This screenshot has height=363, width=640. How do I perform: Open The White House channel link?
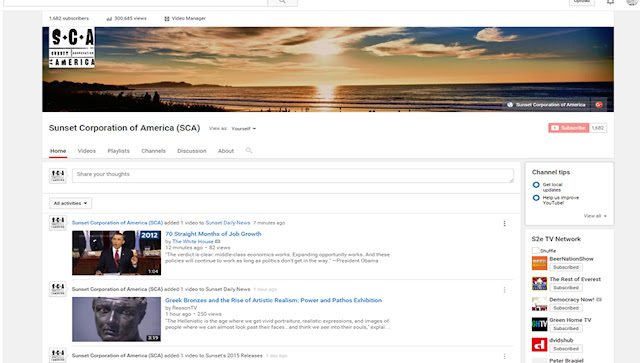point(193,241)
